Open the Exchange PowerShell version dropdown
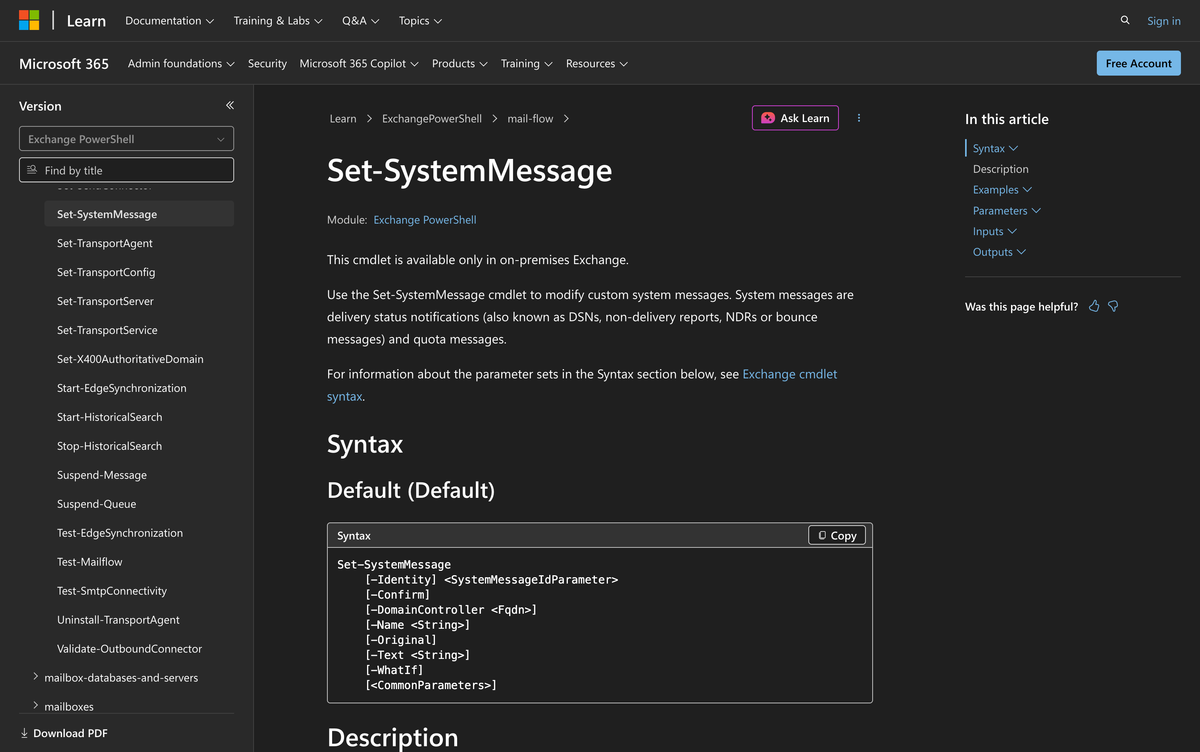Viewport: 1200px width, 752px height. pyautogui.click(x=126, y=139)
